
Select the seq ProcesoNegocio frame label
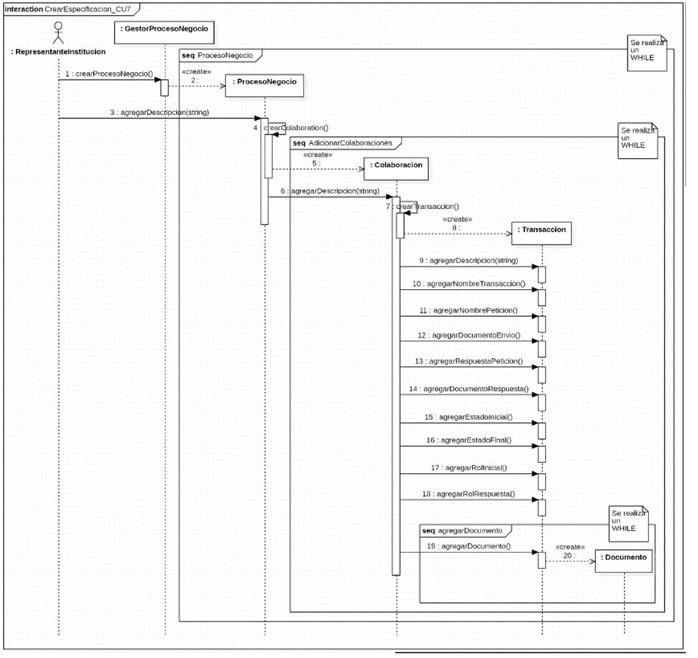(219, 54)
